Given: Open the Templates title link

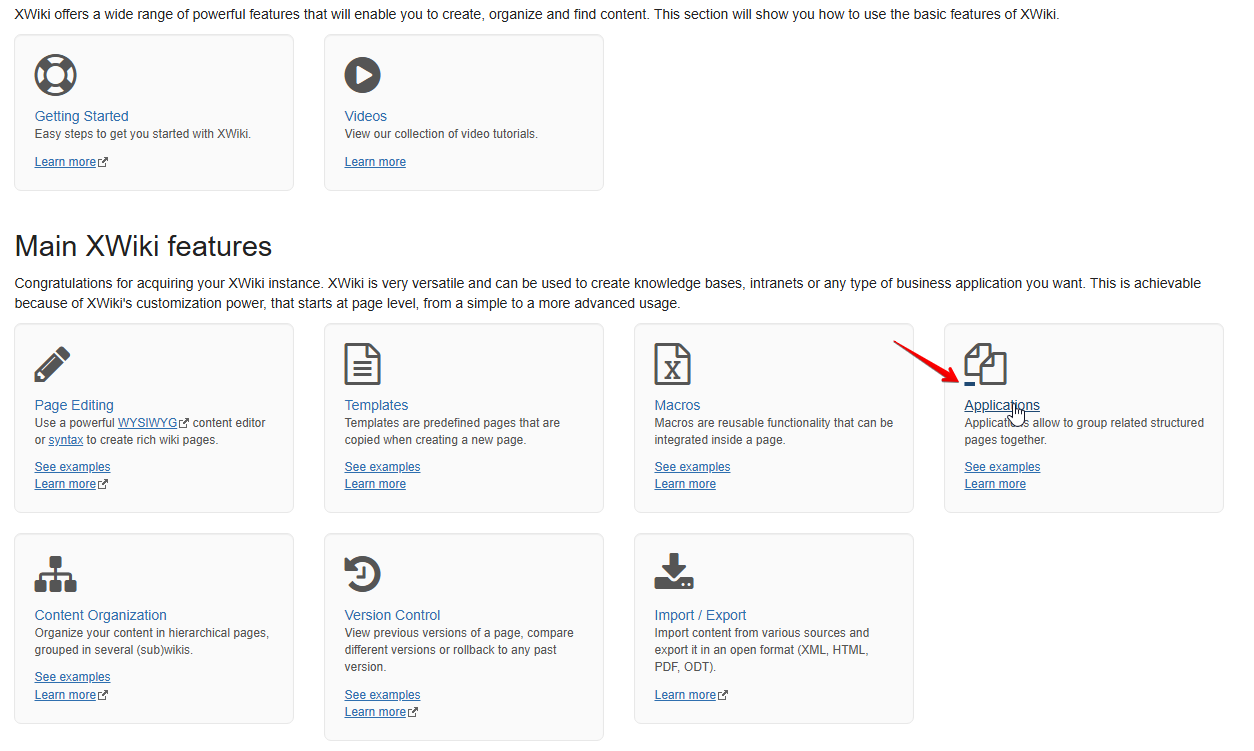Looking at the screenshot, I should click(377, 405).
